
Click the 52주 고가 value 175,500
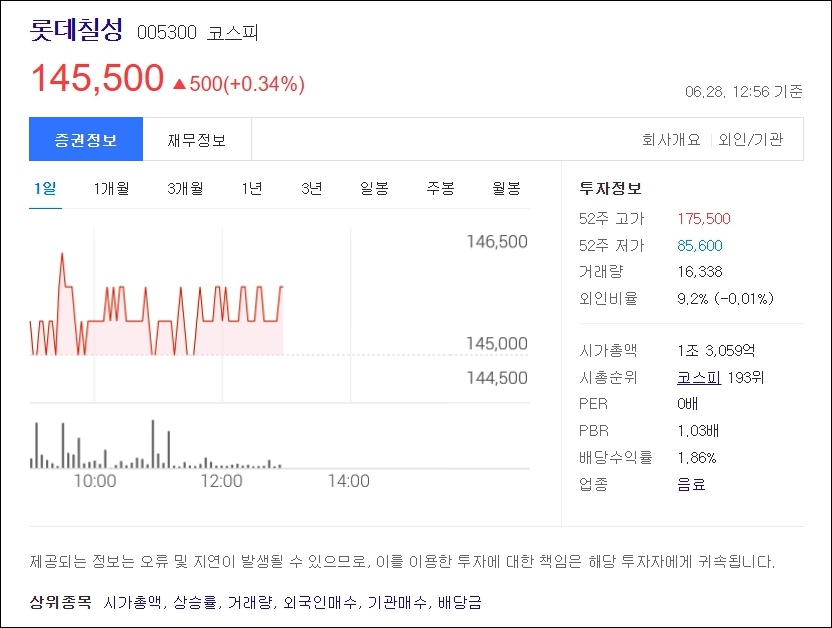[x=704, y=219]
